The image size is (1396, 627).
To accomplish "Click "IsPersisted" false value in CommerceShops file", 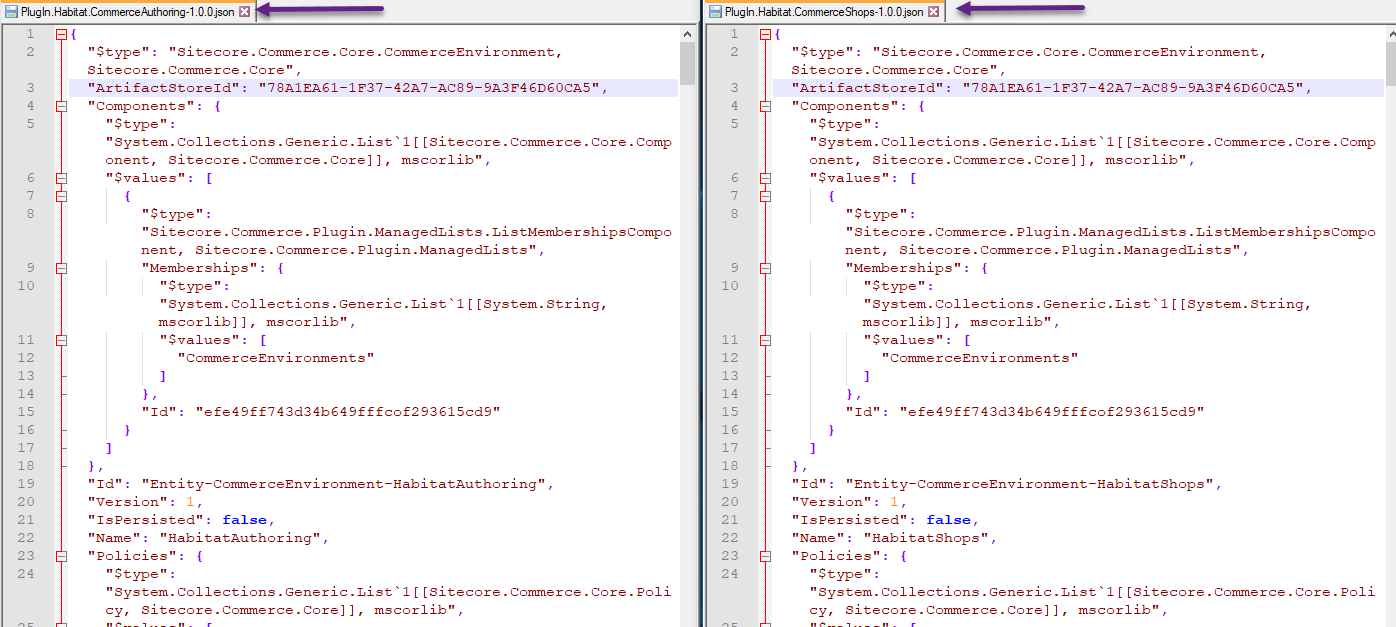I will 949,520.
